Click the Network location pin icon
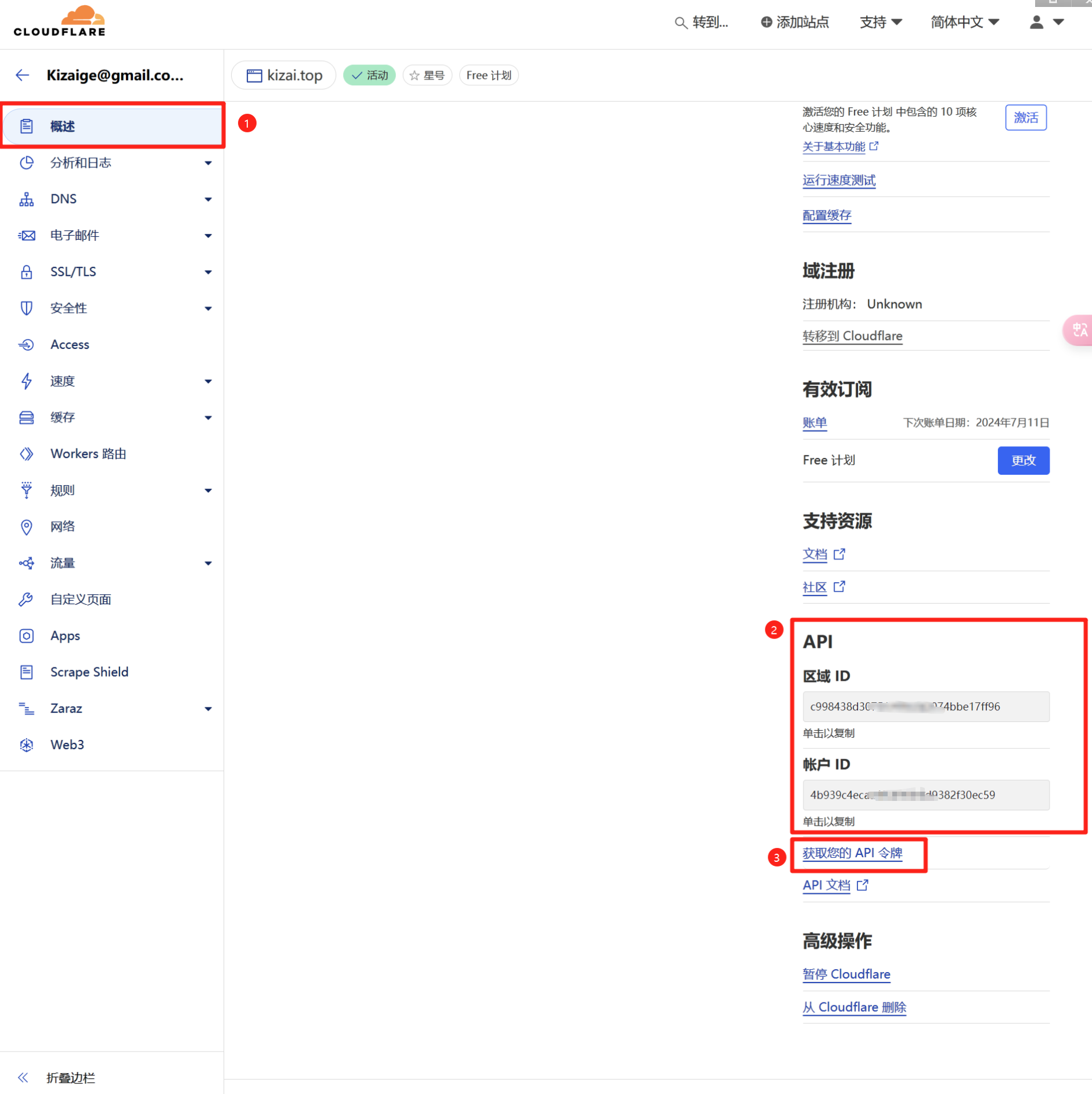 26,526
